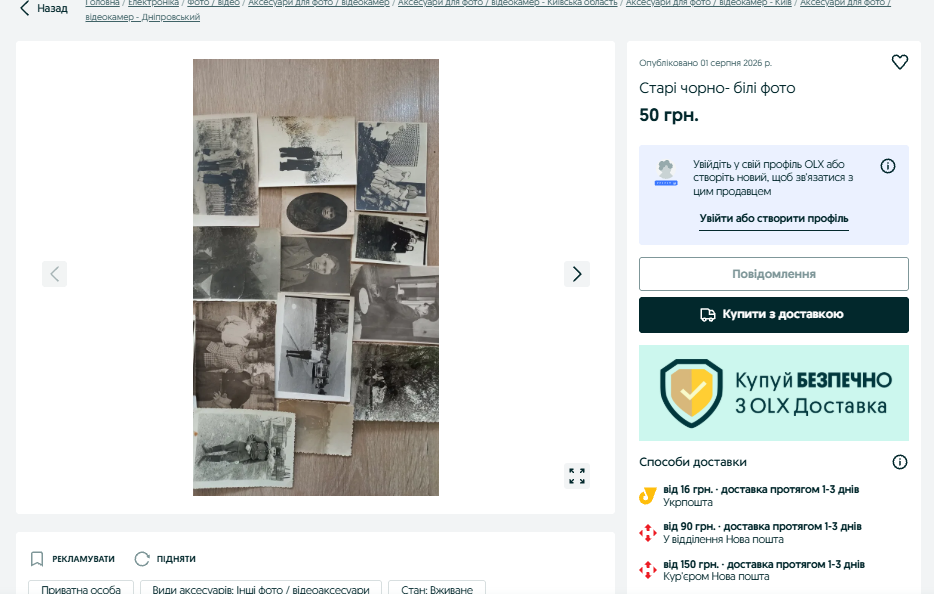The image size is (934, 594).
Task: Click Увійти або створити профіль link
Action: [774, 219]
